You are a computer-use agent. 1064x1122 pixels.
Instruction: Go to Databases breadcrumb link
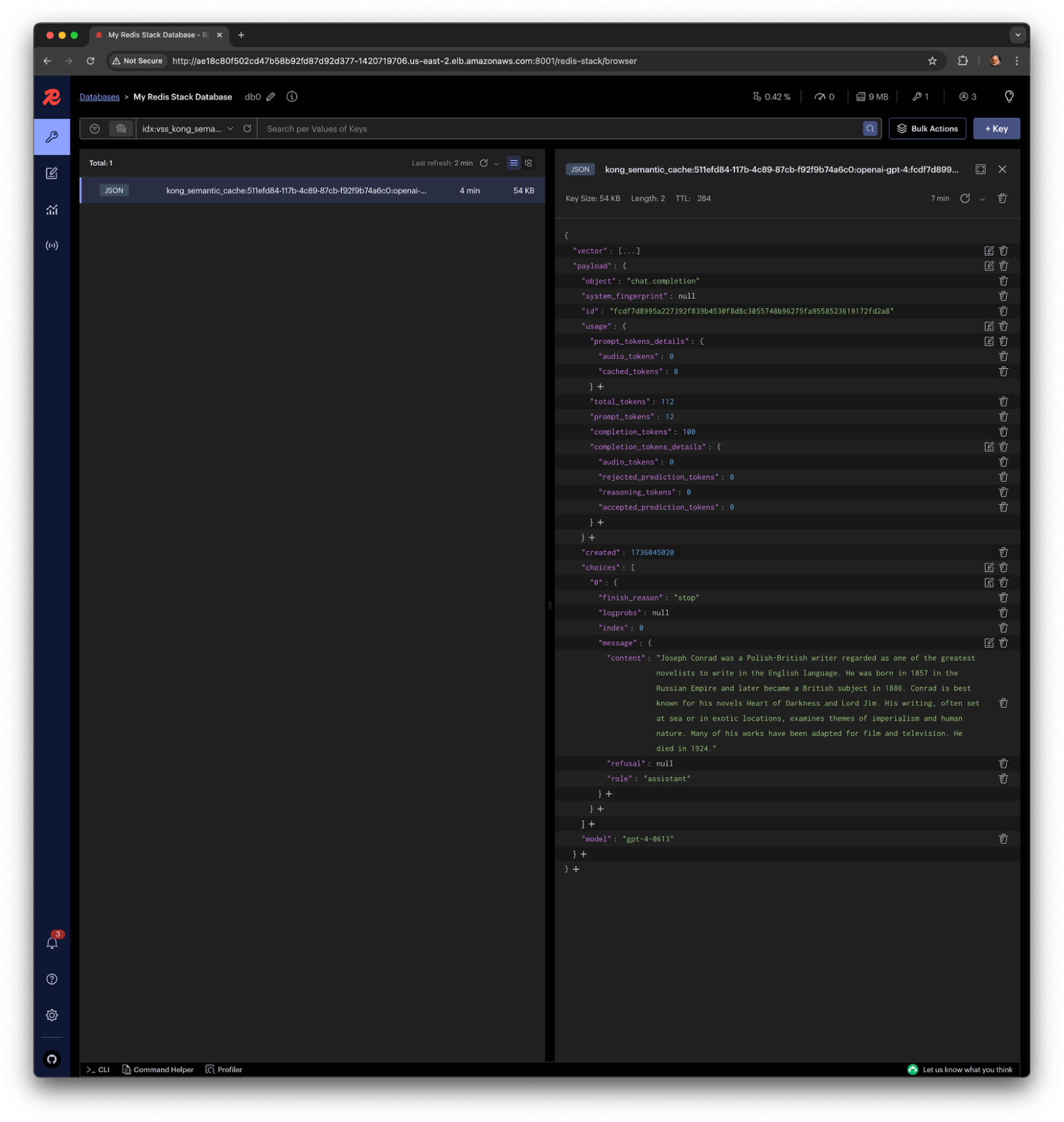99,97
